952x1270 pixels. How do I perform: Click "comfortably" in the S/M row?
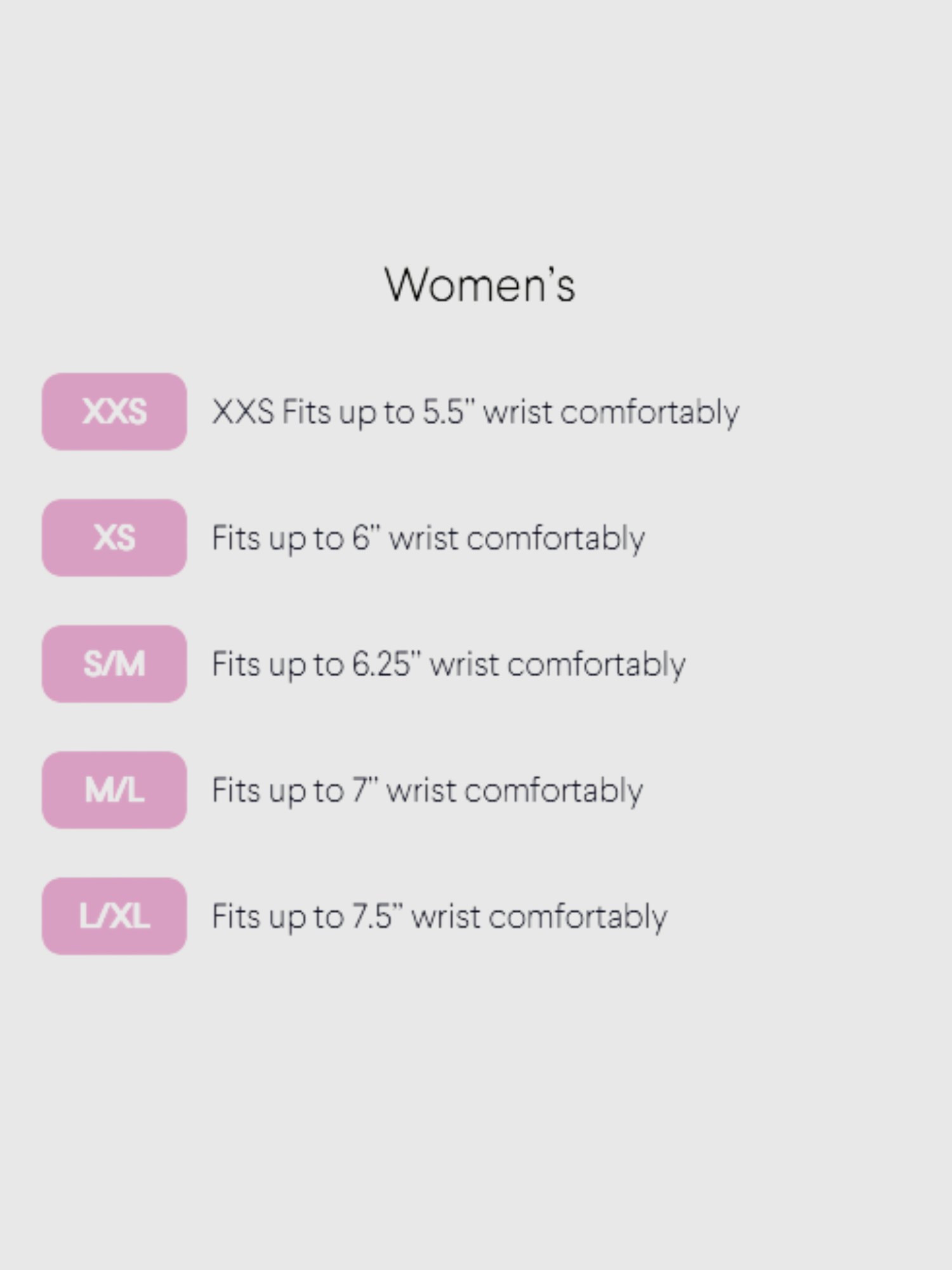coord(596,664)
